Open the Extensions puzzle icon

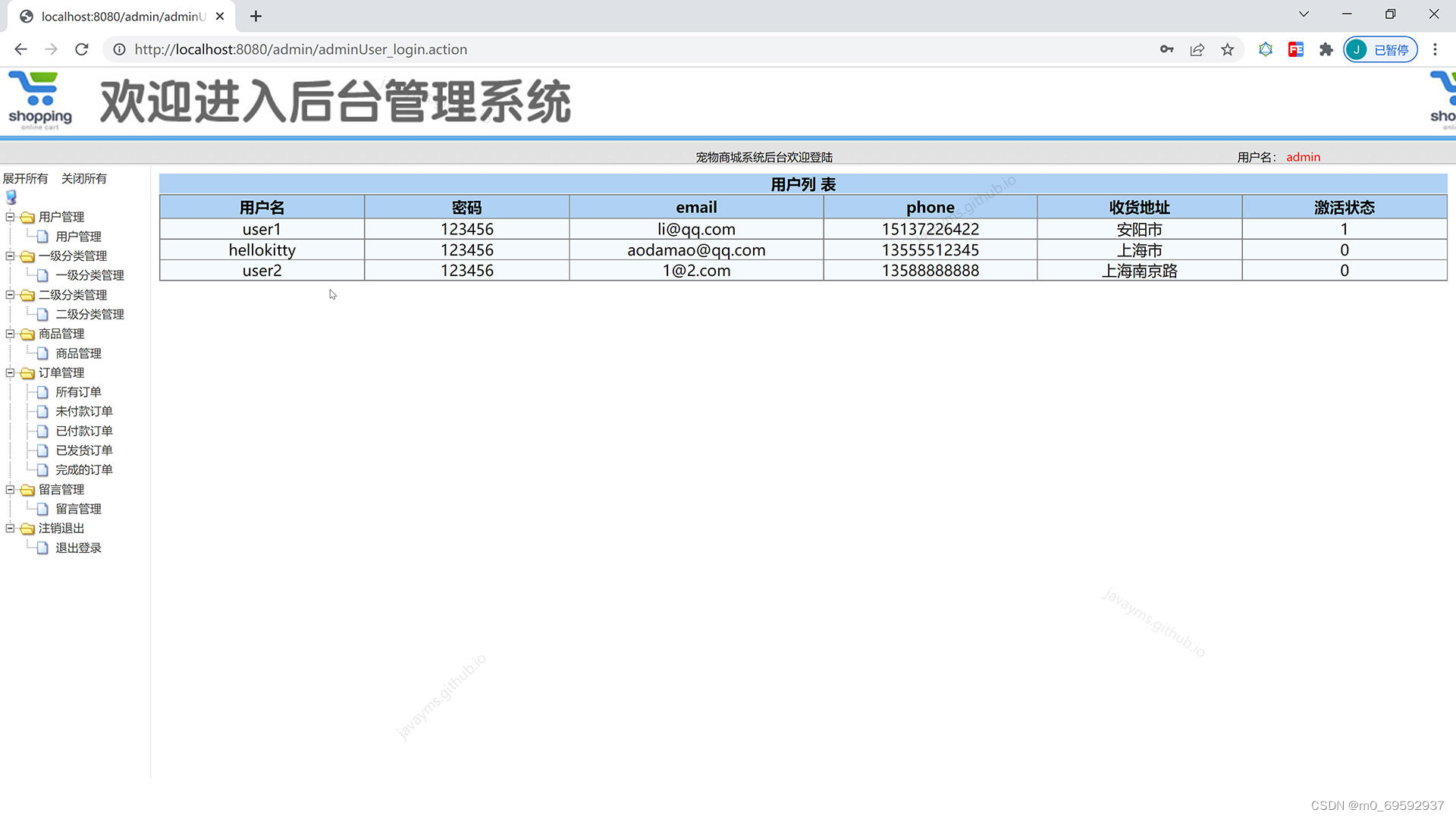(x=1326, y=49)
